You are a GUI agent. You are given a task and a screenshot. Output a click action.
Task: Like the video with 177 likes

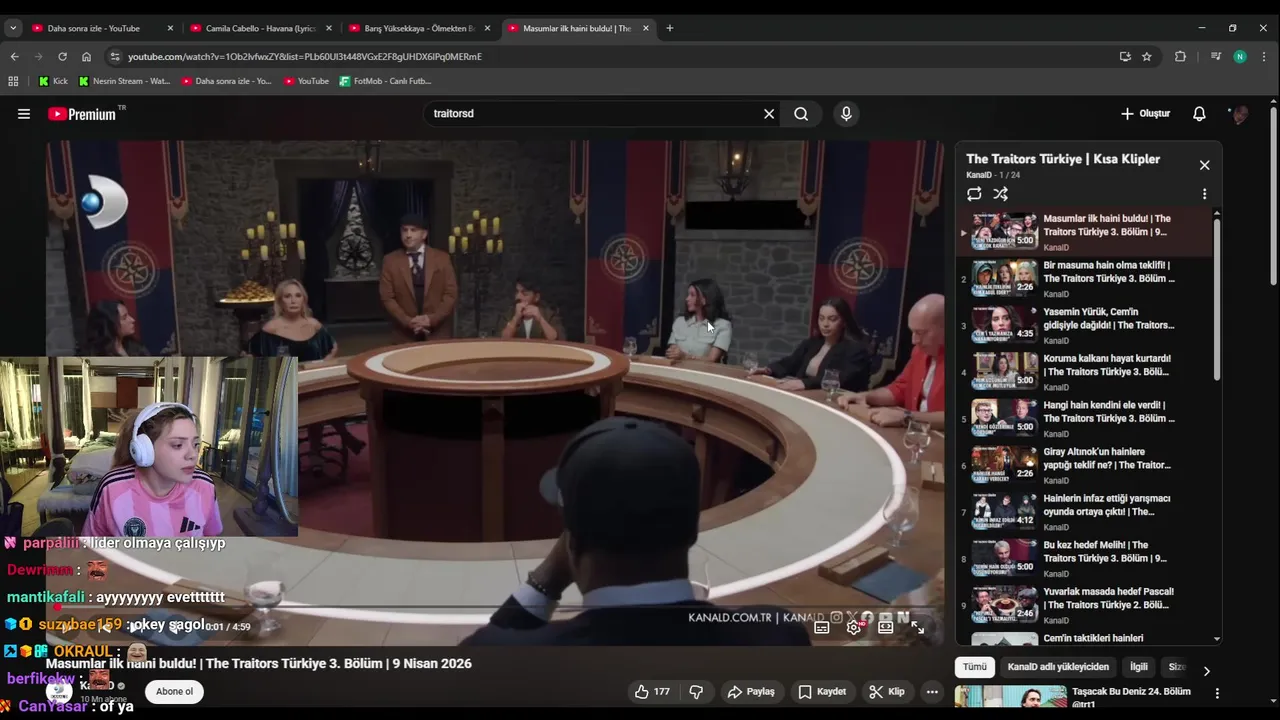click(652, 691)
